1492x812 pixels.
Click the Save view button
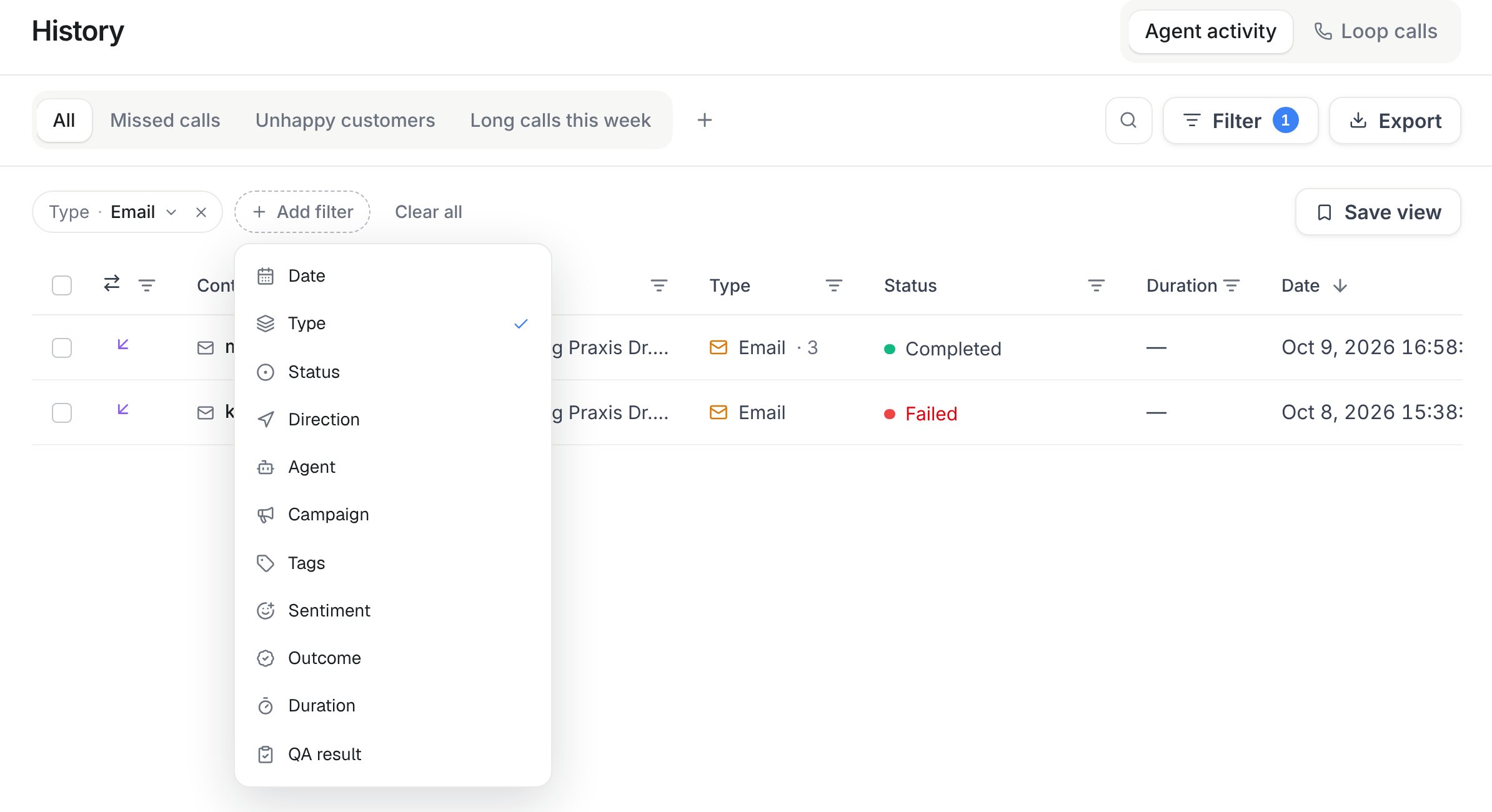tap(1378, 212)
